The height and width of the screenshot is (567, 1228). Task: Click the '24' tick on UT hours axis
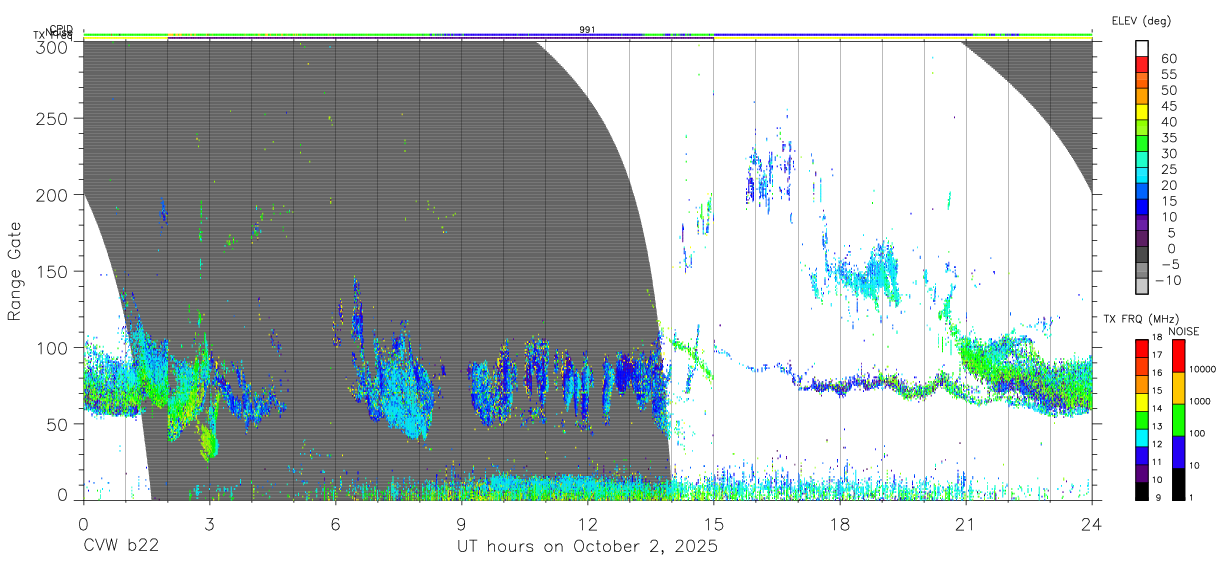coord(1091,522)
